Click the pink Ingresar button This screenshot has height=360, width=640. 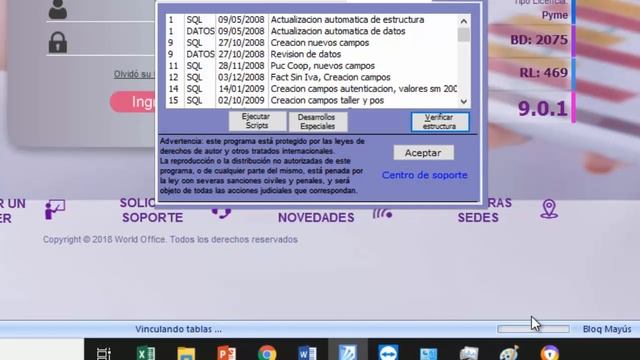click(x=134, y=102)
